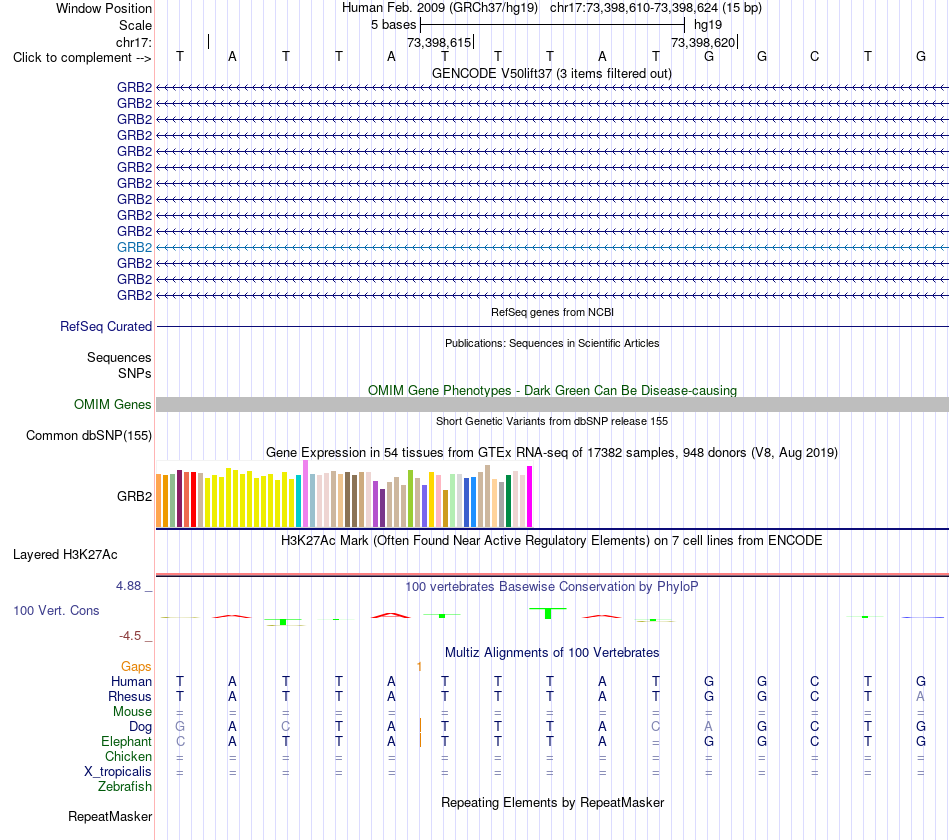Click the C base in the complement sequence row
The width and height of the screenshot is (950, 840).
[814, 56]
